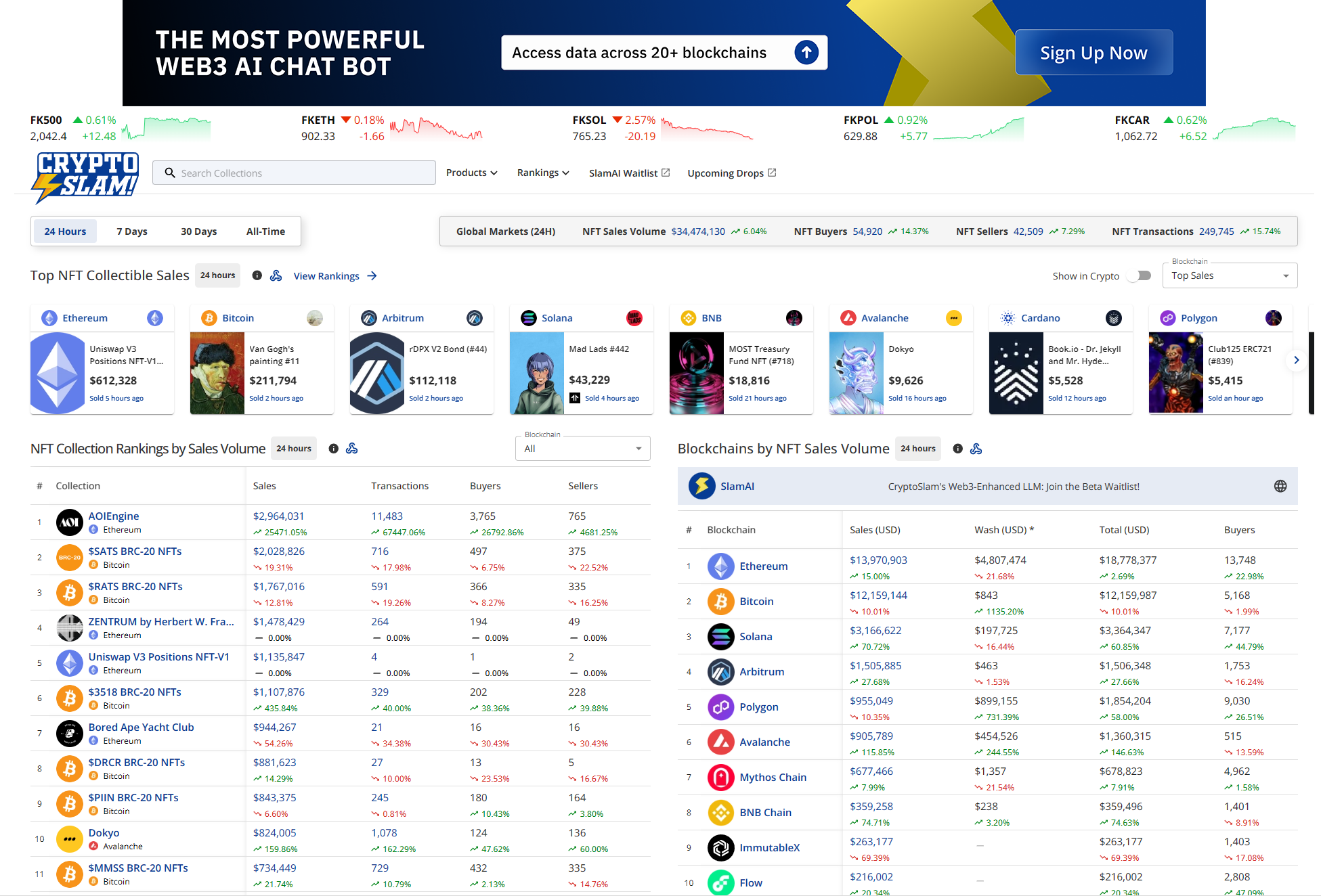This screenshot has height=896, width=1321.
Task: Toggle the Show in Crypto switch
Action: [x=1140, y=275]
